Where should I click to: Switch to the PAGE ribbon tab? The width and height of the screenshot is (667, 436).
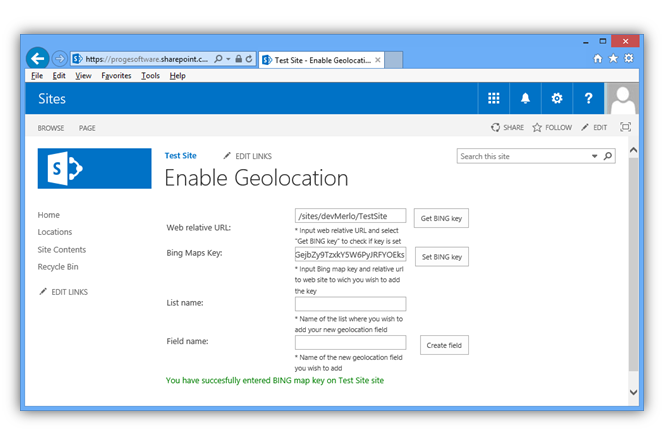point(87,128)
